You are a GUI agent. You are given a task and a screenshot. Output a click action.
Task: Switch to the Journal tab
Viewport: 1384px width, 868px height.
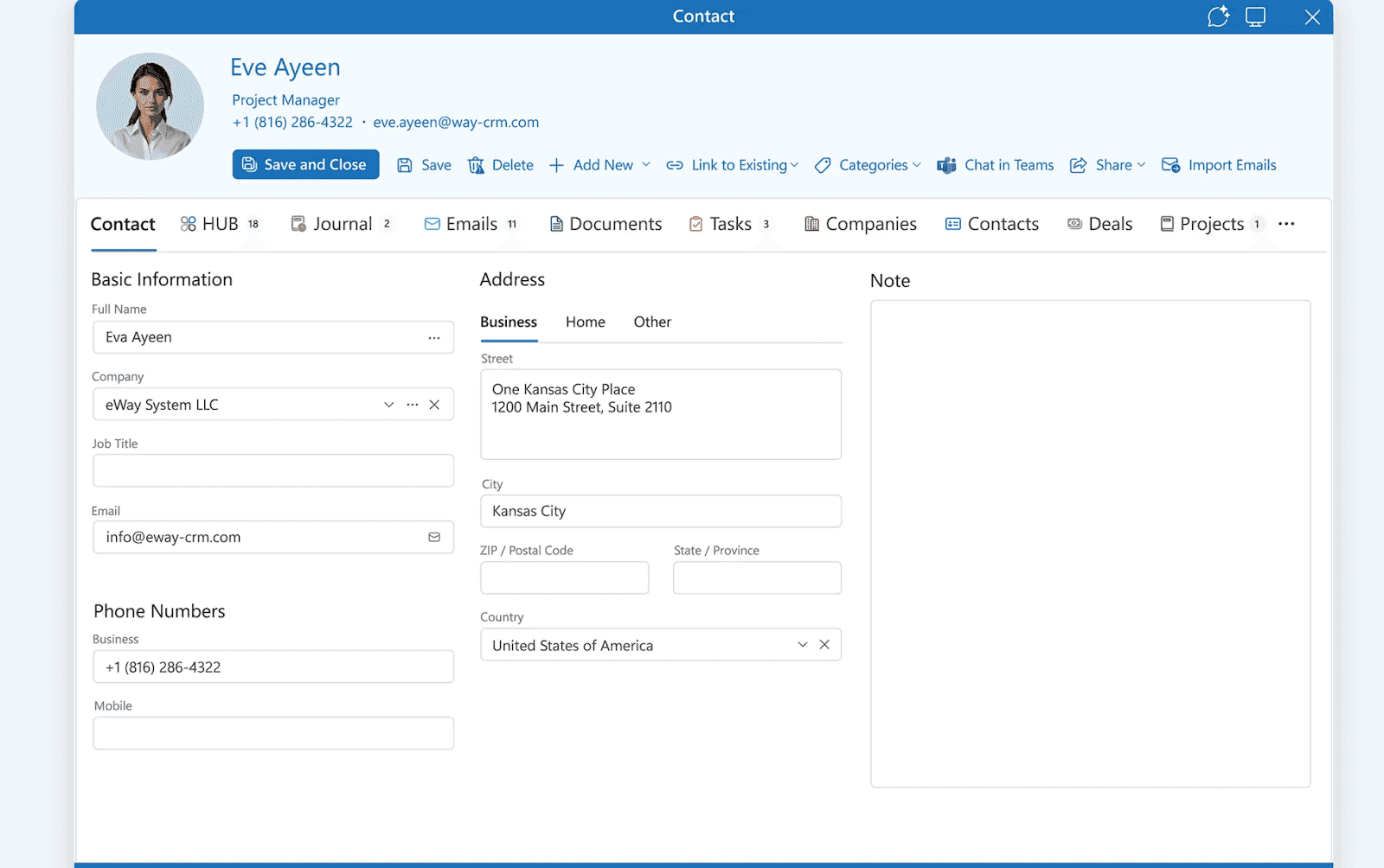pos(343,224)
